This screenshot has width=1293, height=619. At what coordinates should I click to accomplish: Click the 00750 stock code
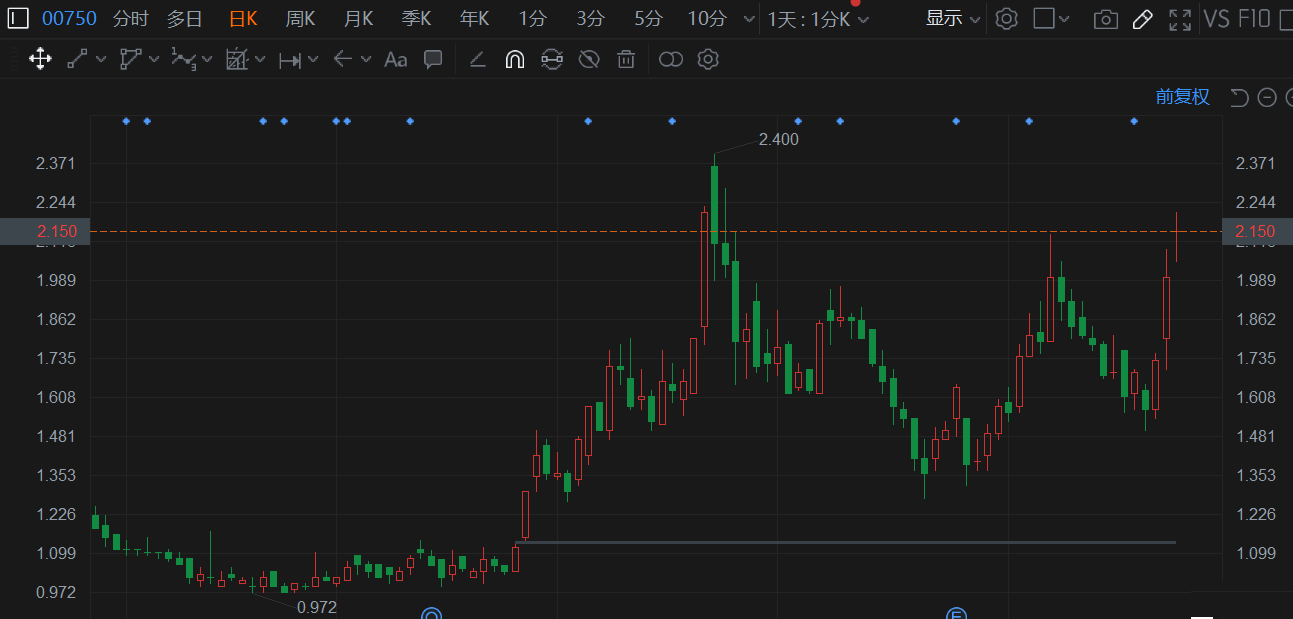click(69, 18)
